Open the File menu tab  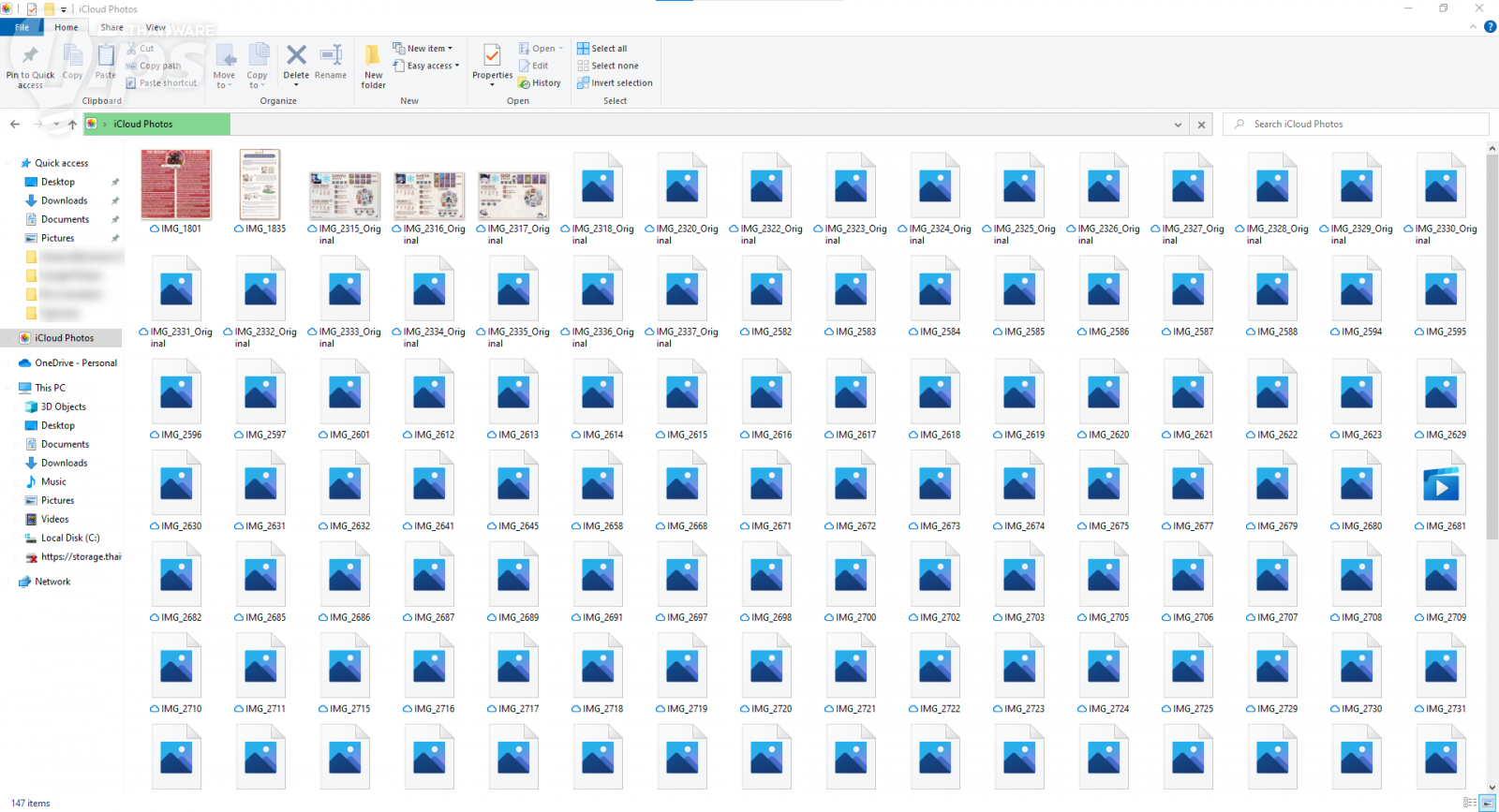coord(22,27)
